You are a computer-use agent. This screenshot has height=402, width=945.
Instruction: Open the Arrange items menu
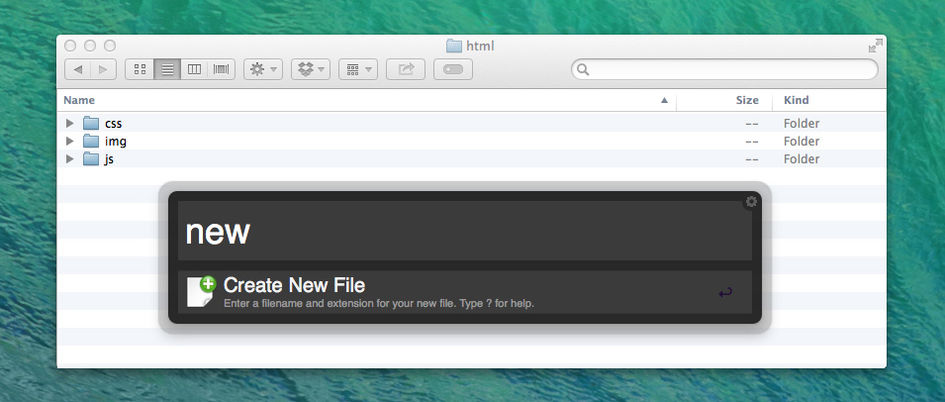[358, 69]
